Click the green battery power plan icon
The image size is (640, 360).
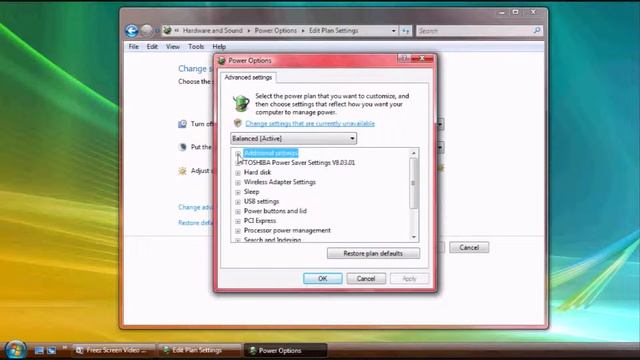pyautogui.click(x=241, y=103)
